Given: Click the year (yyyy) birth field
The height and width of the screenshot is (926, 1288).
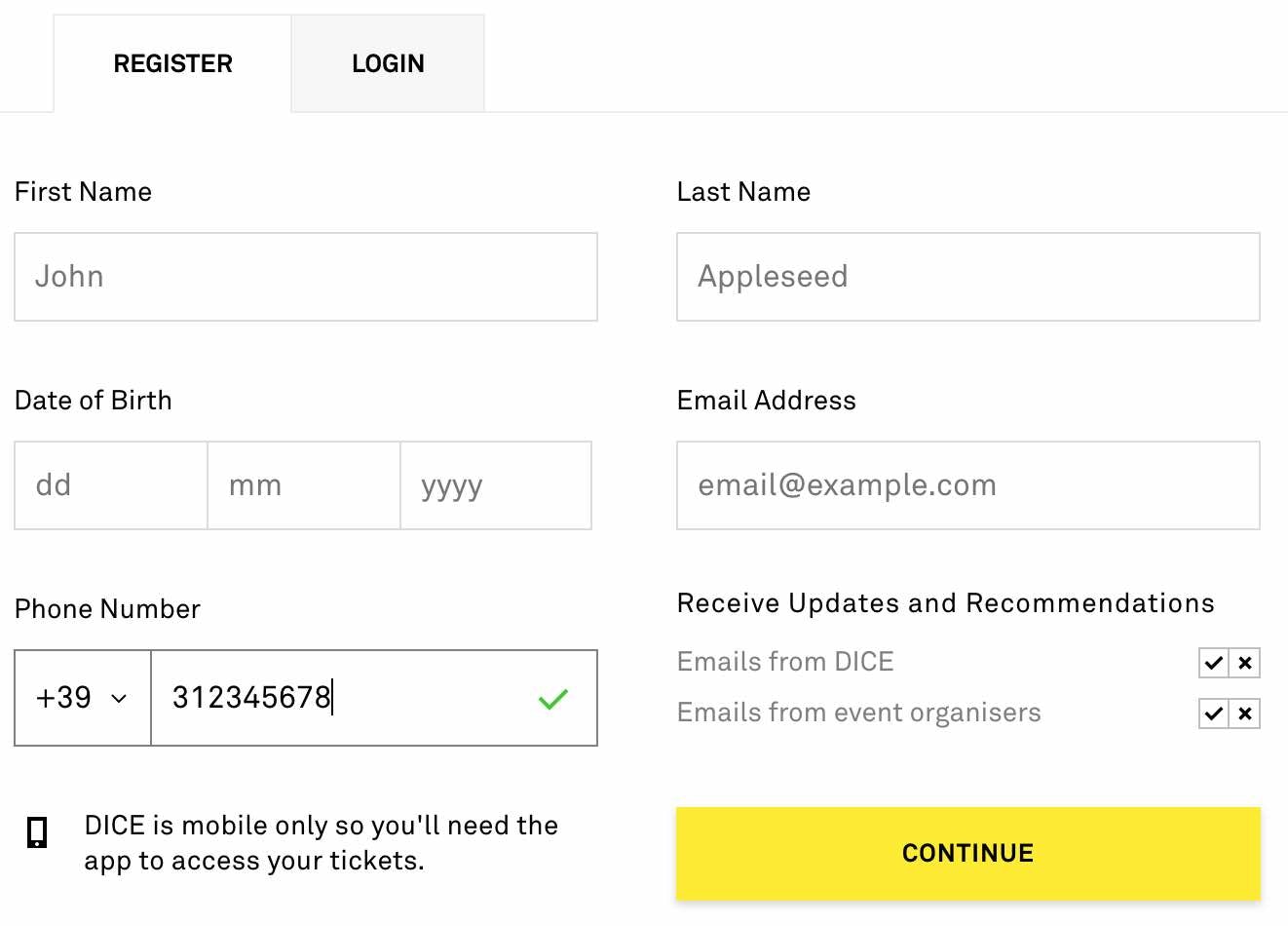Looking at the screenshot, I should point(495,485).
